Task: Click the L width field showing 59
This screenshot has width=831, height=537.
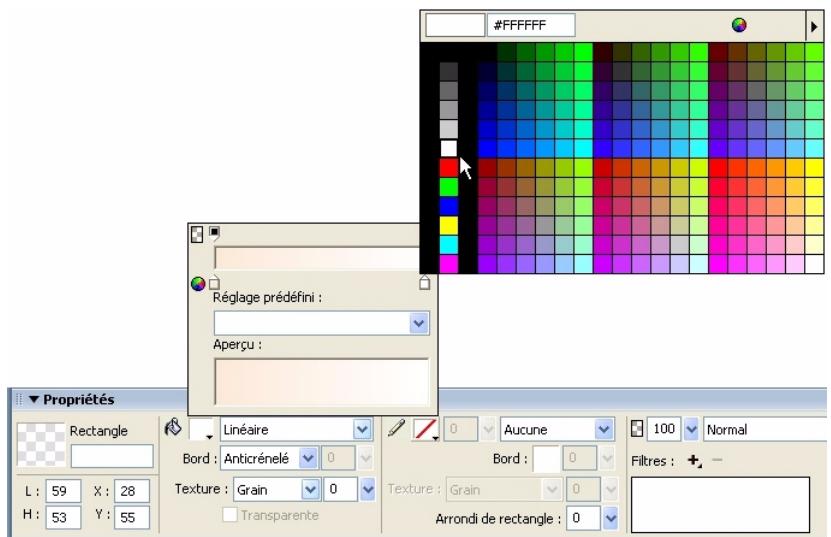Action: point(63,491)
